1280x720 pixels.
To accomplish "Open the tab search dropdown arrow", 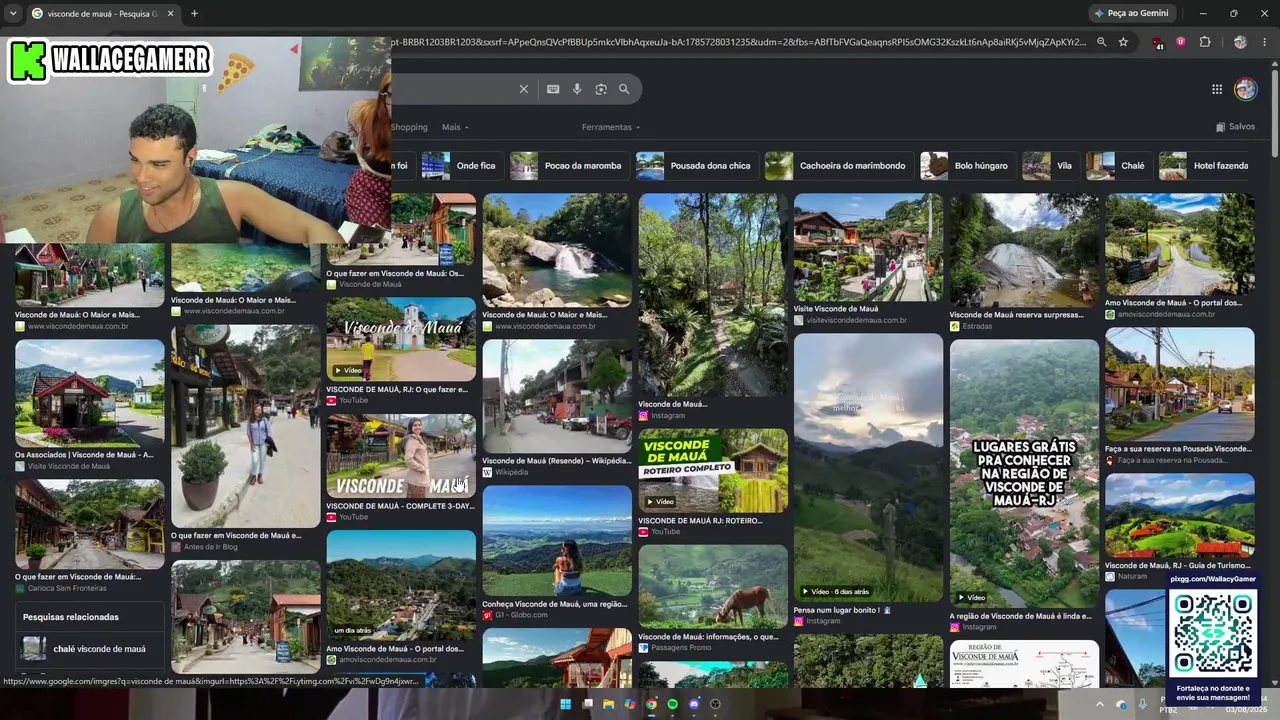I will (x=12, y=13).
